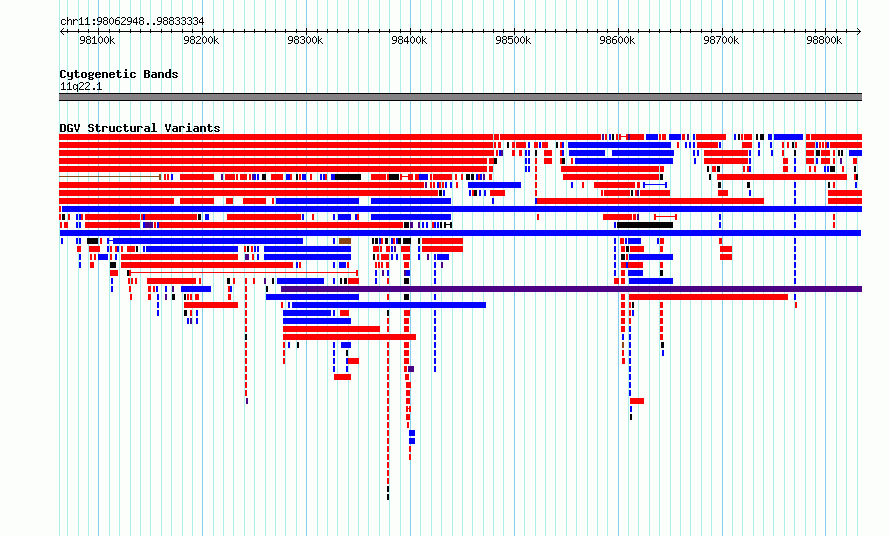Click the 98300k ruler tick label

pyautogui.click(x=305, y=40)
